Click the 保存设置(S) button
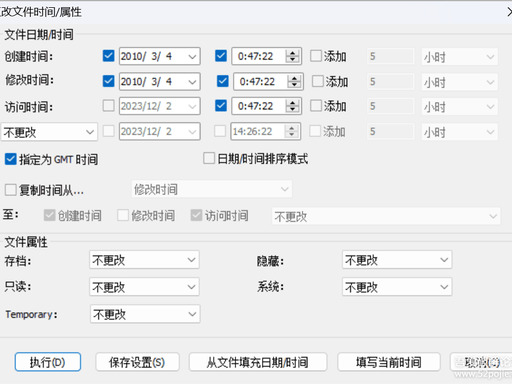512x384 pixels. click(x=137, y=362)
